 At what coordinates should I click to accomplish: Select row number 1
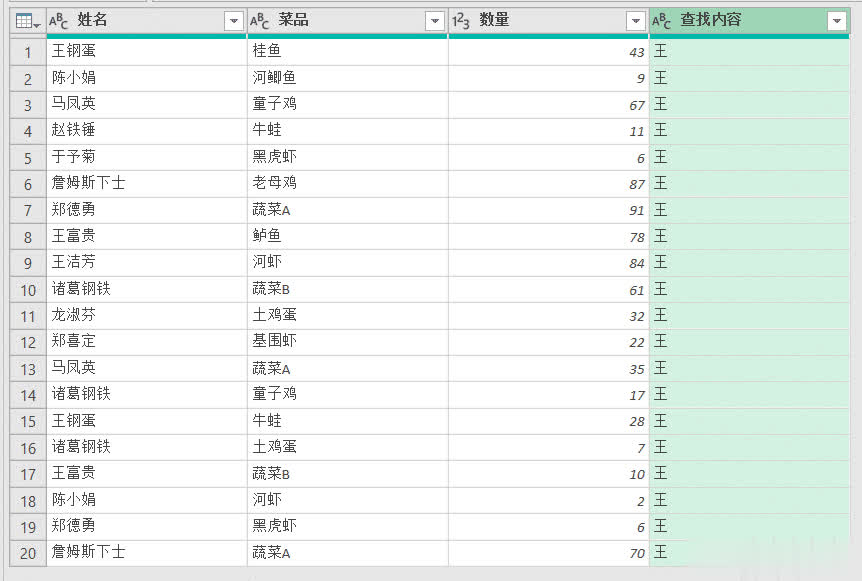(28, 52)
